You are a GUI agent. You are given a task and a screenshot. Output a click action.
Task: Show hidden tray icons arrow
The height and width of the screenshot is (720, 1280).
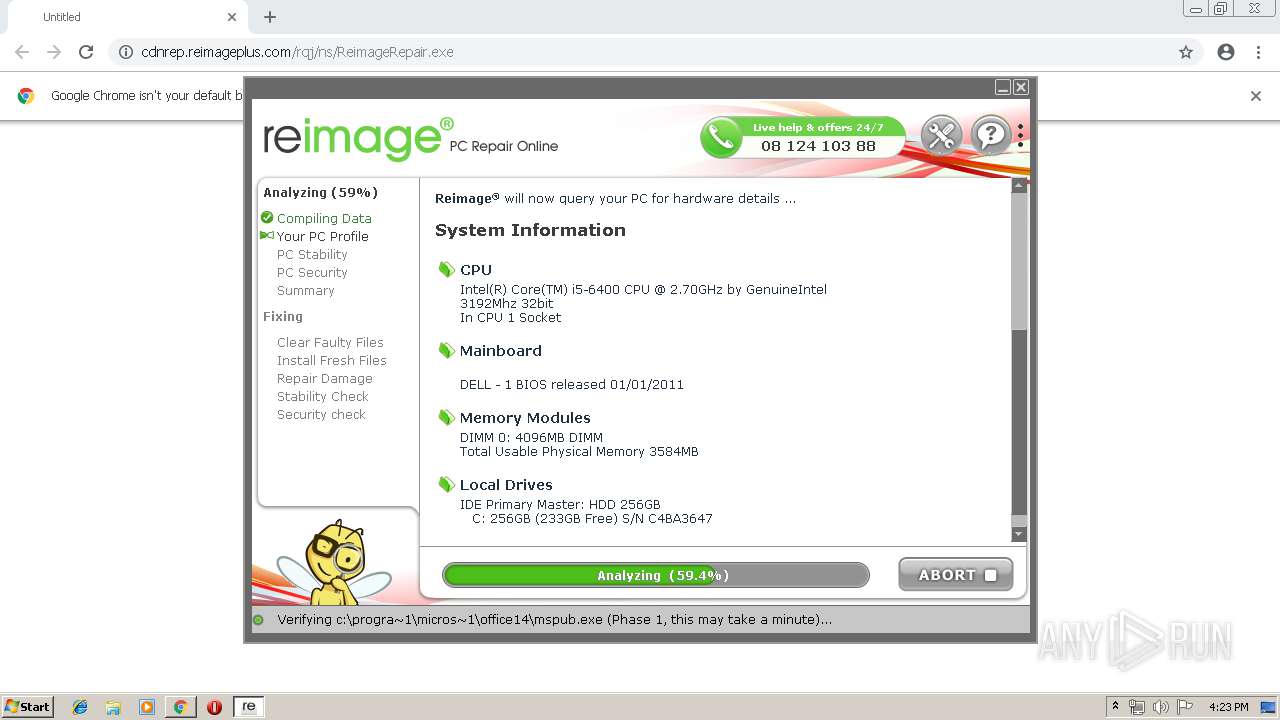pos(1116,707)
